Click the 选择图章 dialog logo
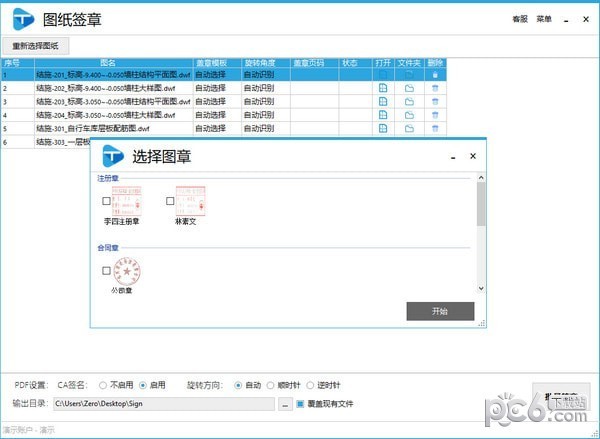The width and height of the screenshot is (600, 439). click(x=113, y=156)
